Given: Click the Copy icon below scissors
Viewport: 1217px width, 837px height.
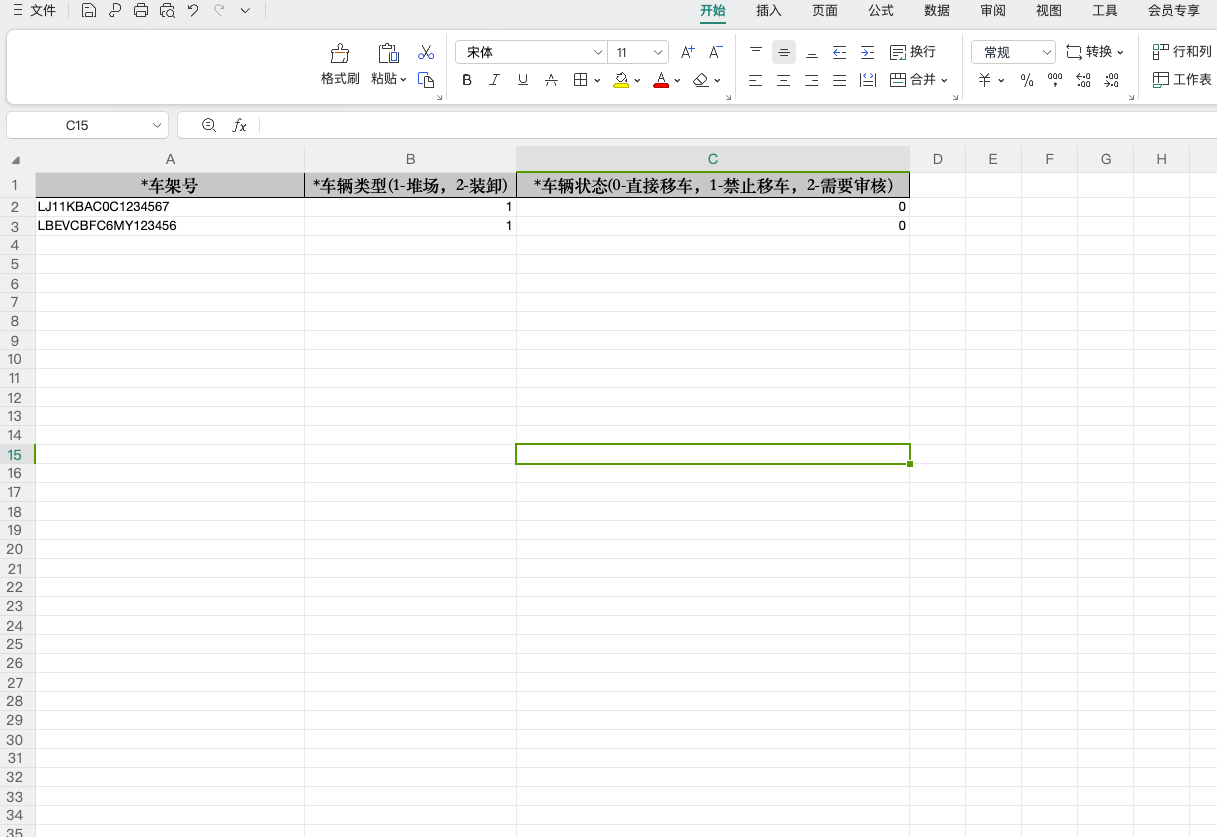Looking at the screenshot, I should [x=426, y=80].
